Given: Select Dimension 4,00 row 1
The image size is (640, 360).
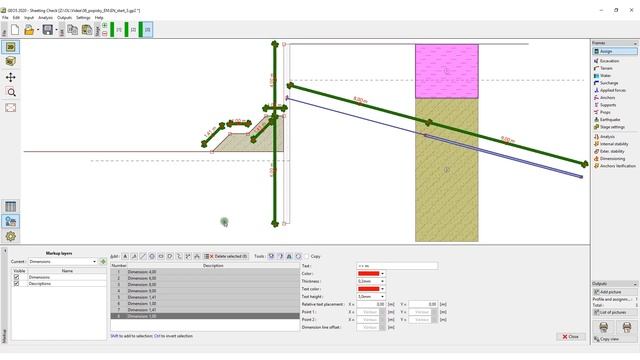Looking at the screenshot, I should (205, 272).
